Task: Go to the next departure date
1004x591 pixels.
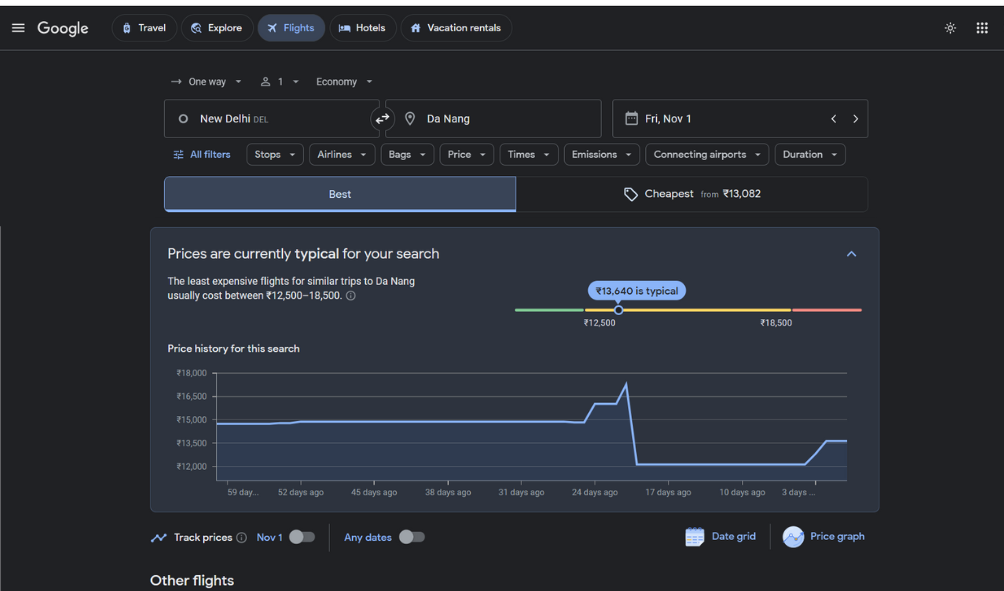Action: 855,118
